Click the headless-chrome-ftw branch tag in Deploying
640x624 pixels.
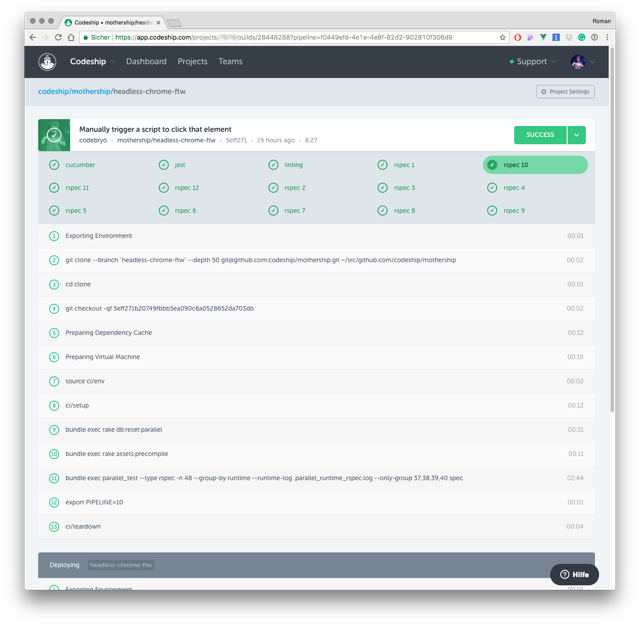[x=121, y=565]
